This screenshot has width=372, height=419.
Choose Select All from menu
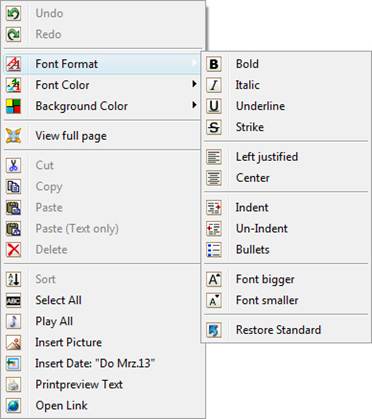click(102, 300)
